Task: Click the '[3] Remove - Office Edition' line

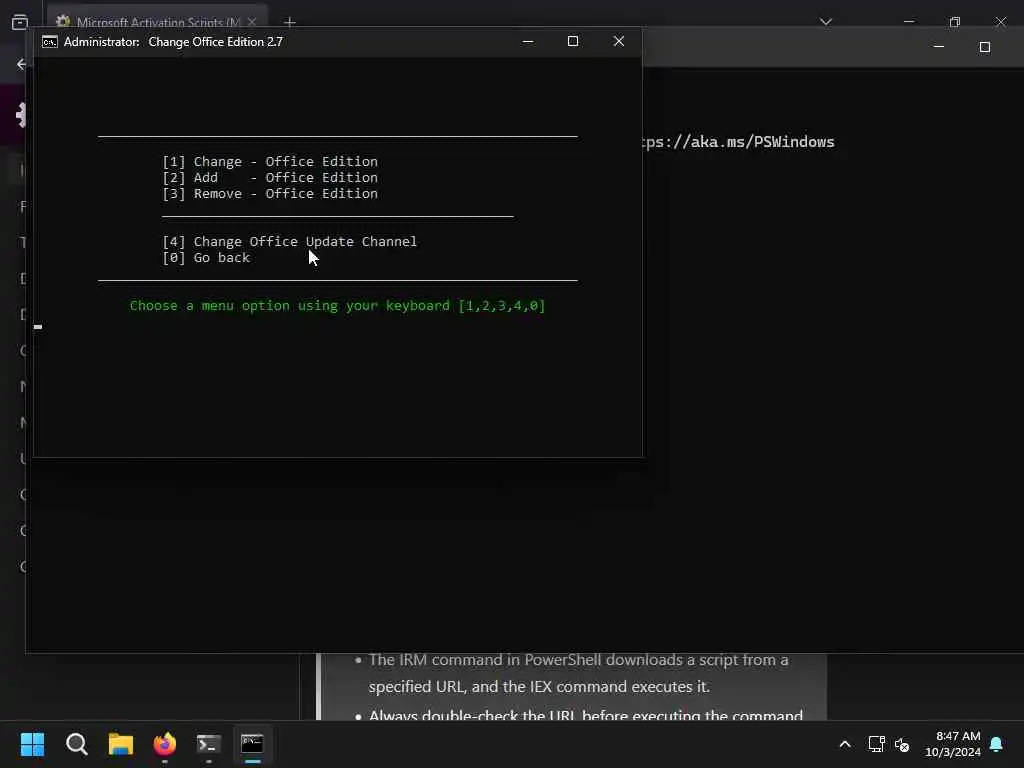Action: point(270,194)
